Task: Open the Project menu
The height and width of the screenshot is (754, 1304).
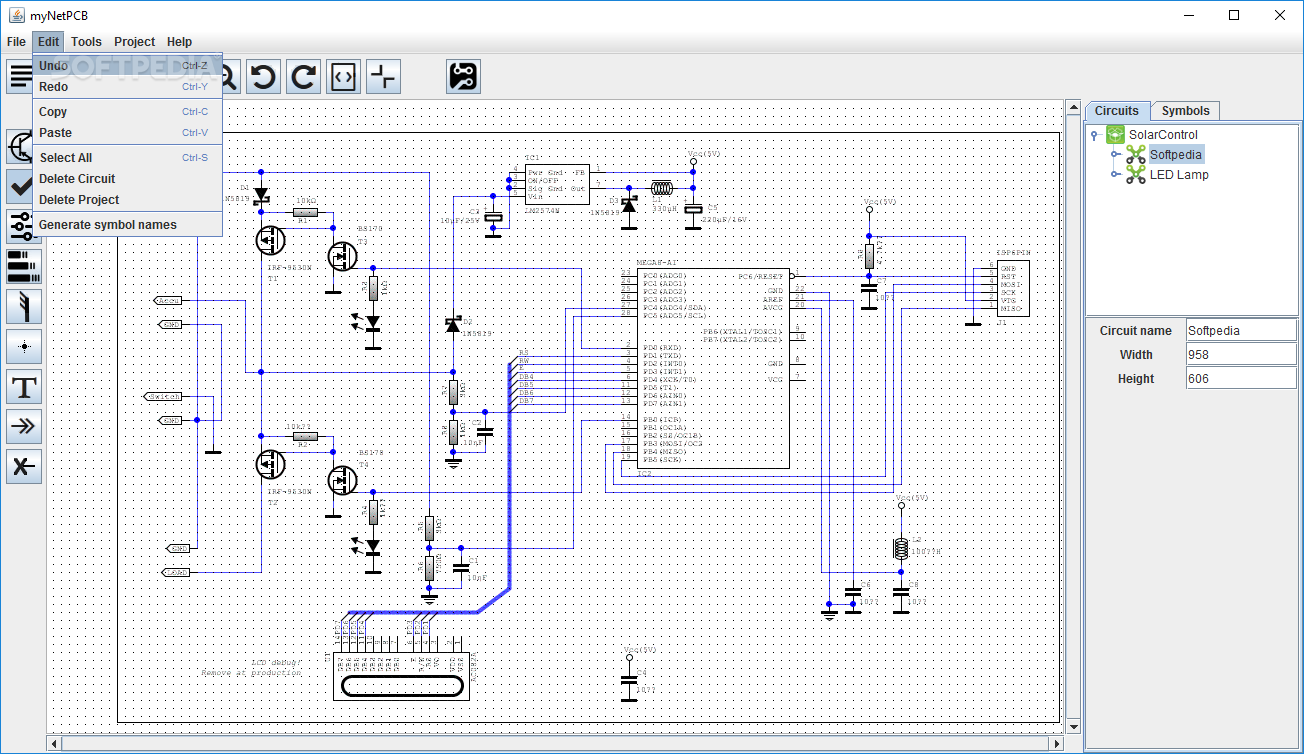Action: (134, 42)
